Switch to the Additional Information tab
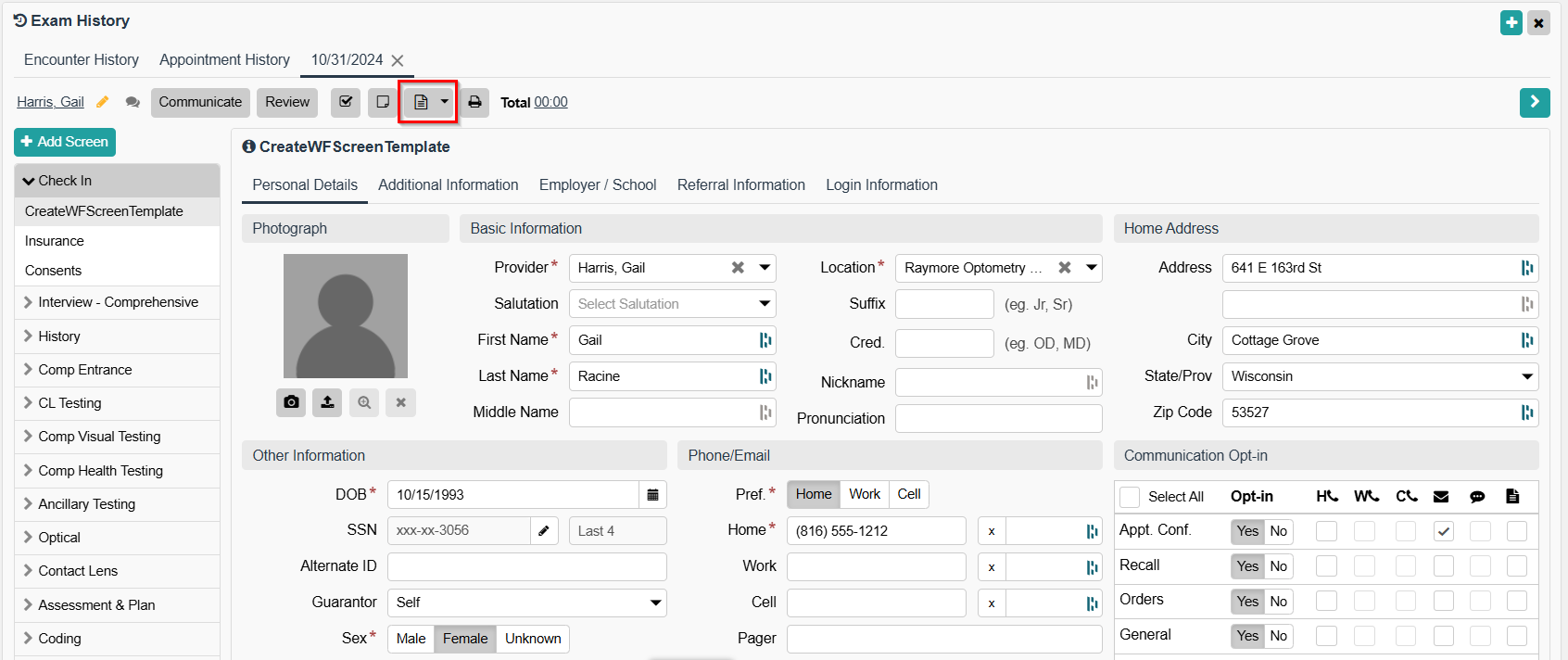Screen dimensions: 1568x660 point(448,185)
